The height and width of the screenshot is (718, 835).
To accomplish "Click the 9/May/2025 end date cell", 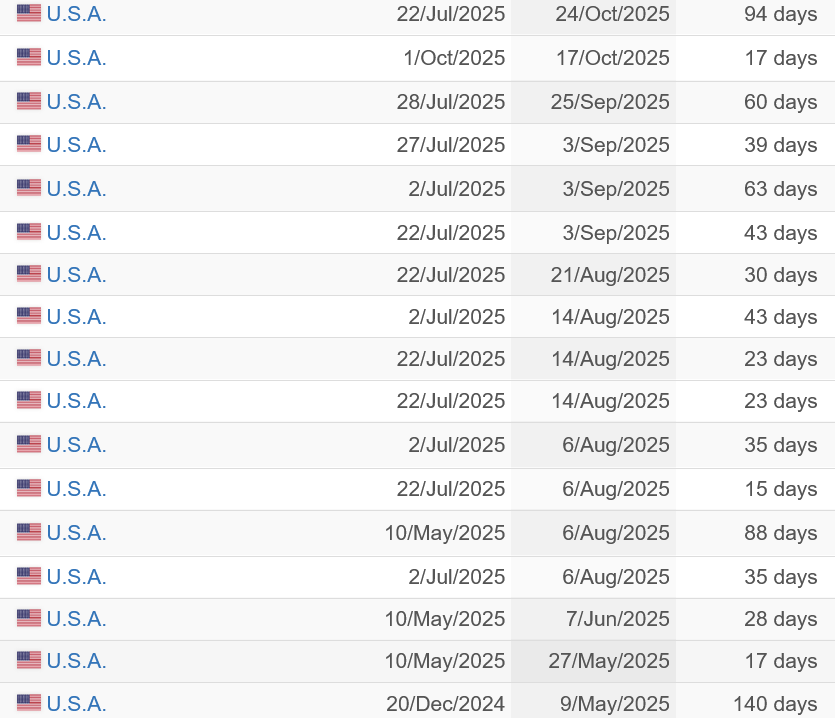I will 614,704.
